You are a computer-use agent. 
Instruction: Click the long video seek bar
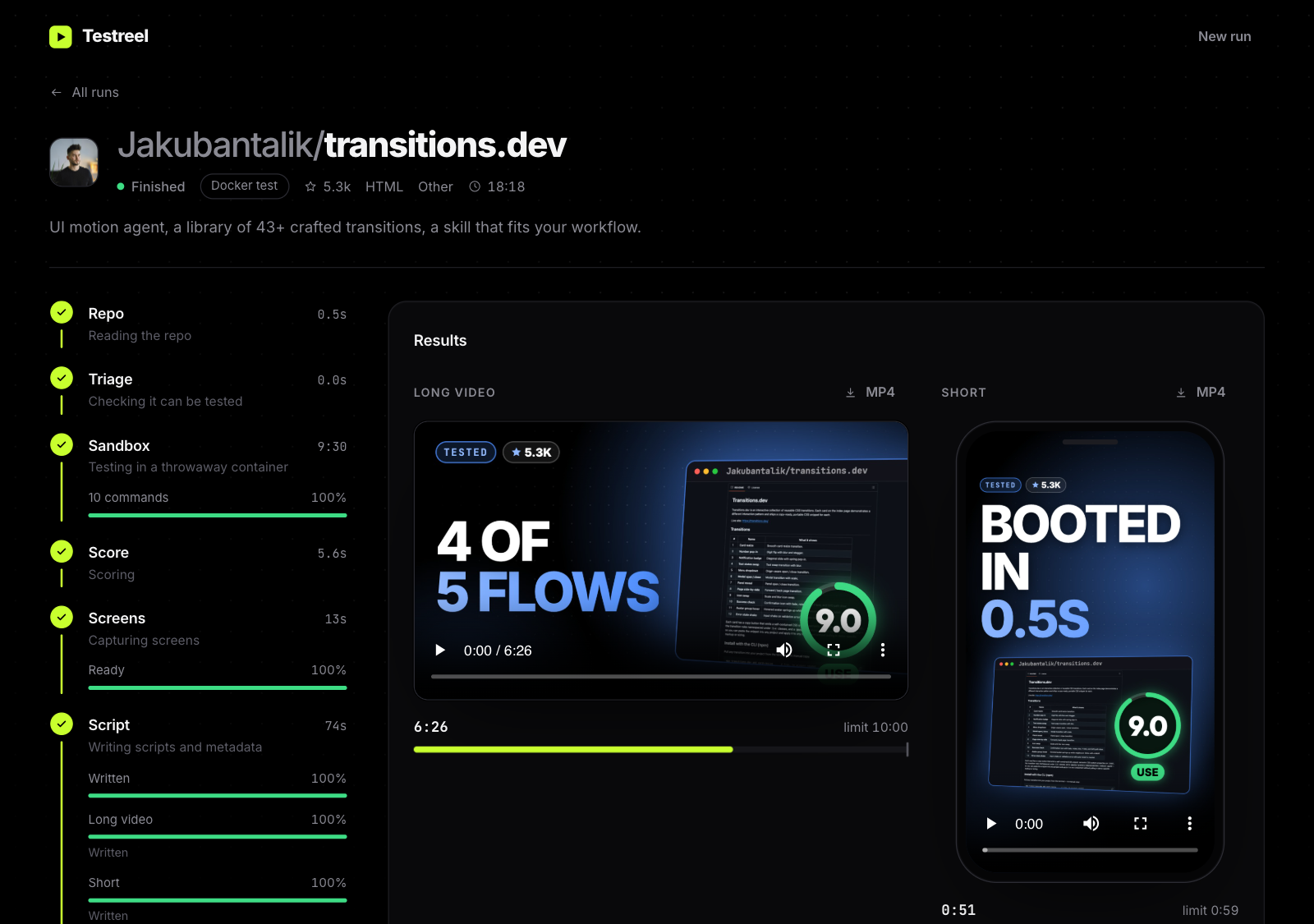[661, 677]
